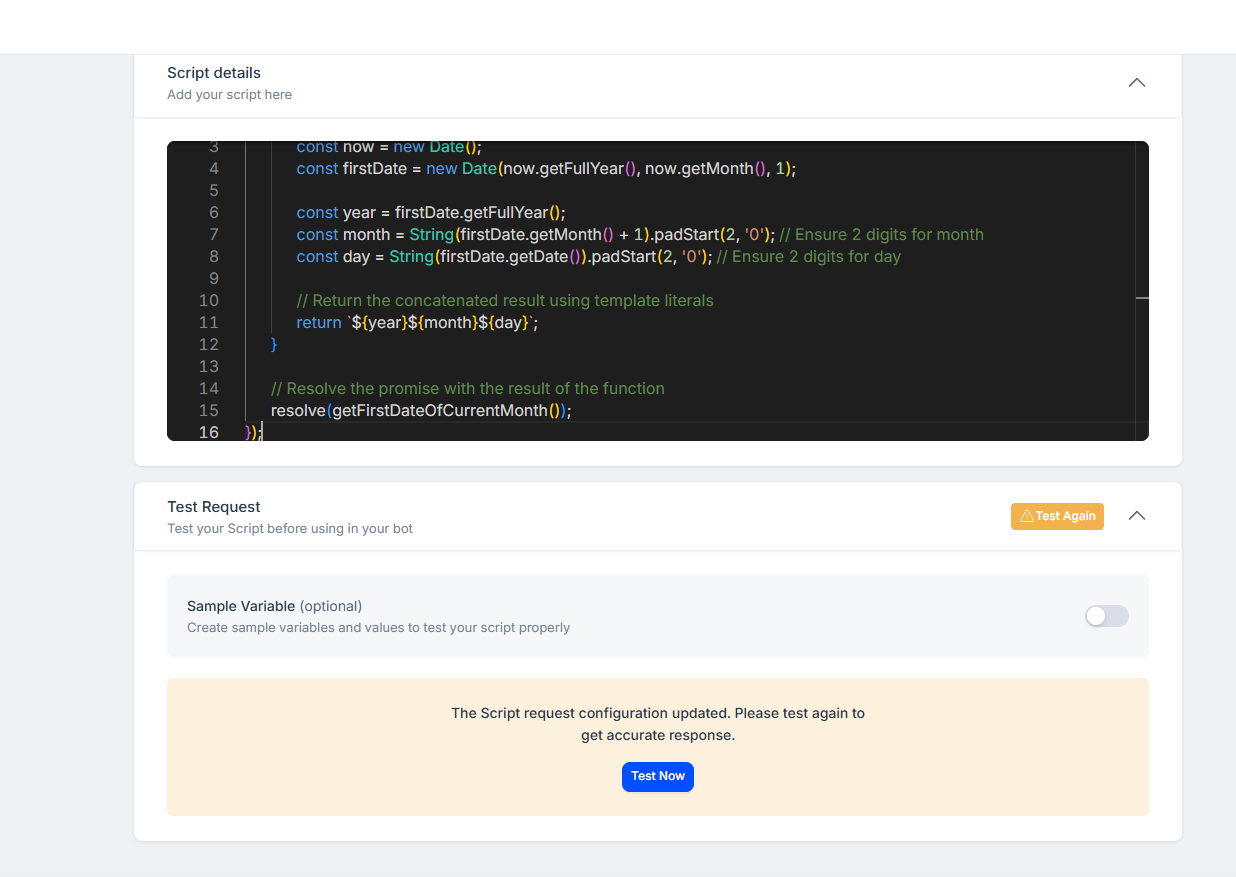Click comment 'Ensure 2 digits for day'
Image resolution: width=1236 pixels, height=877 pixels.
(809, 256)
